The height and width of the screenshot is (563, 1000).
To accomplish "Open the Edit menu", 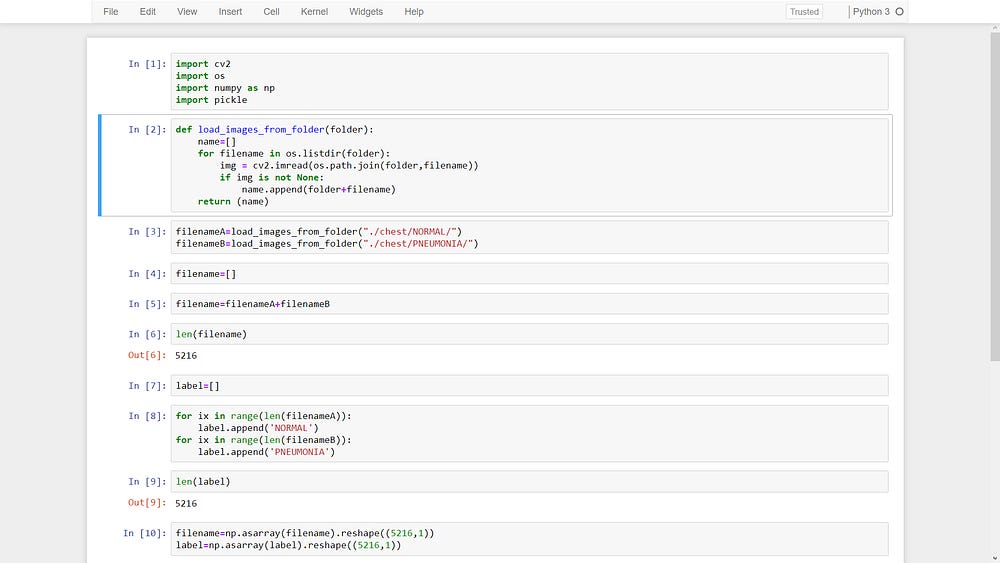I will click(148, 12).
